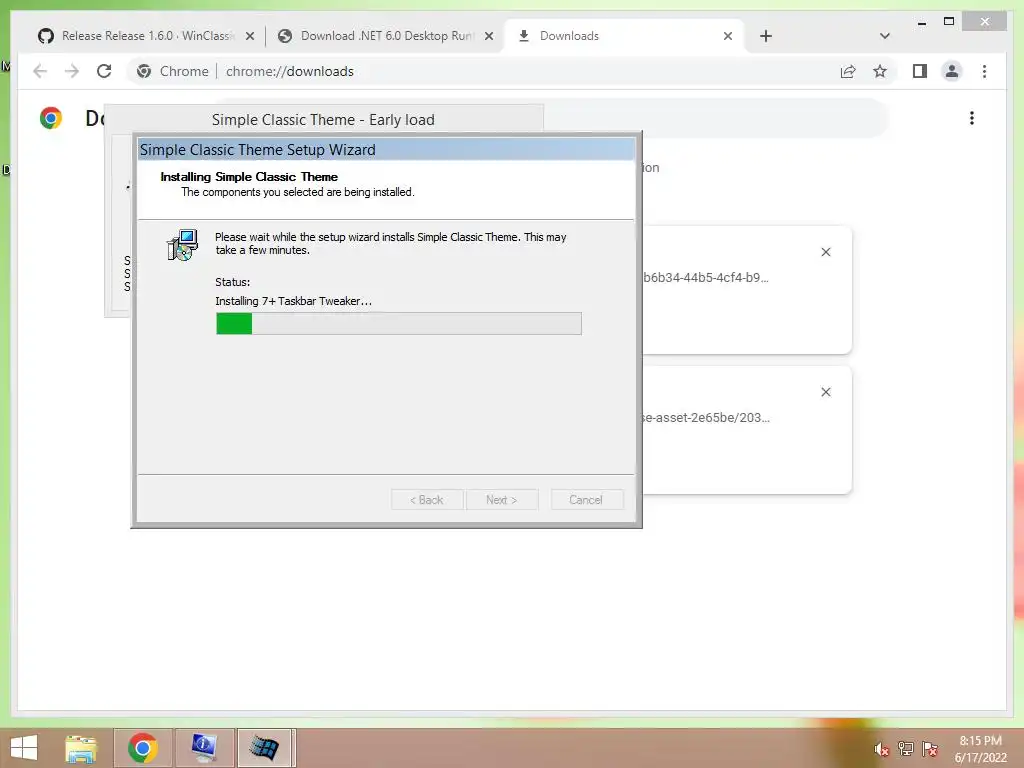1024x768 pixels.
Task: Click the muted volume tray icon
Action: click(x=882, y=750)
